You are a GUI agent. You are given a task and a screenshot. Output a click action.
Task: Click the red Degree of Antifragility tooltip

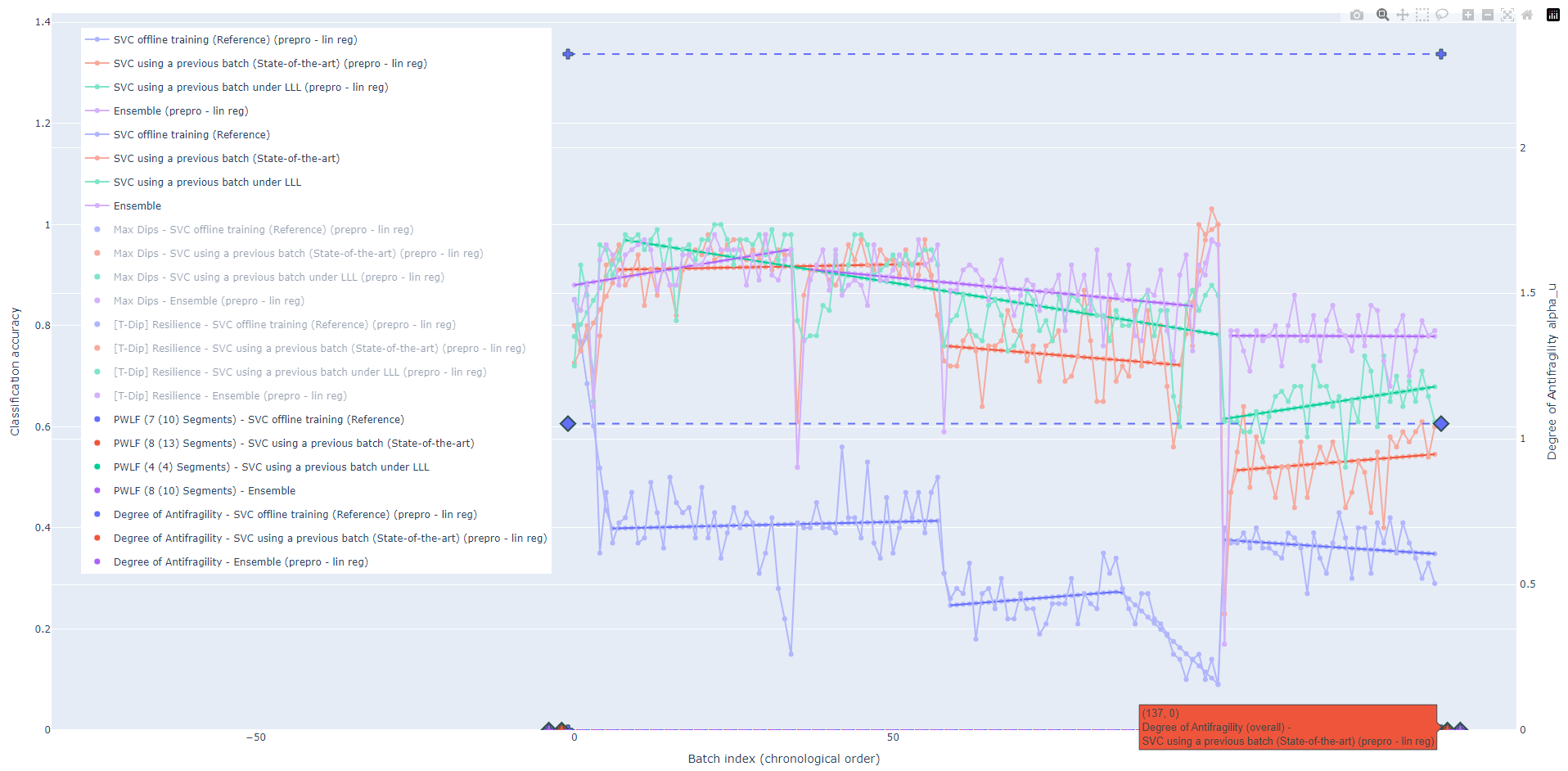pyautogui.click(x=1288, y=727)
